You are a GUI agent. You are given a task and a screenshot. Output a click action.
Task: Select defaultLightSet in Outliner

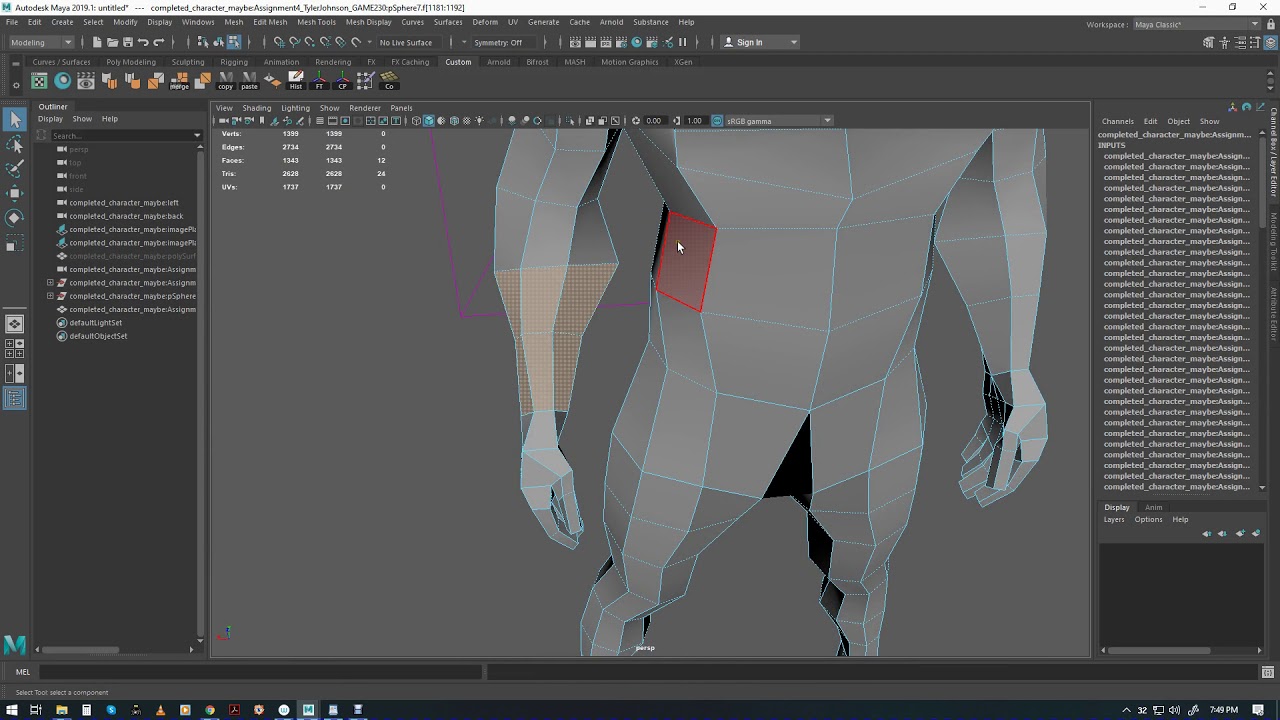click(x=95, y=323)
